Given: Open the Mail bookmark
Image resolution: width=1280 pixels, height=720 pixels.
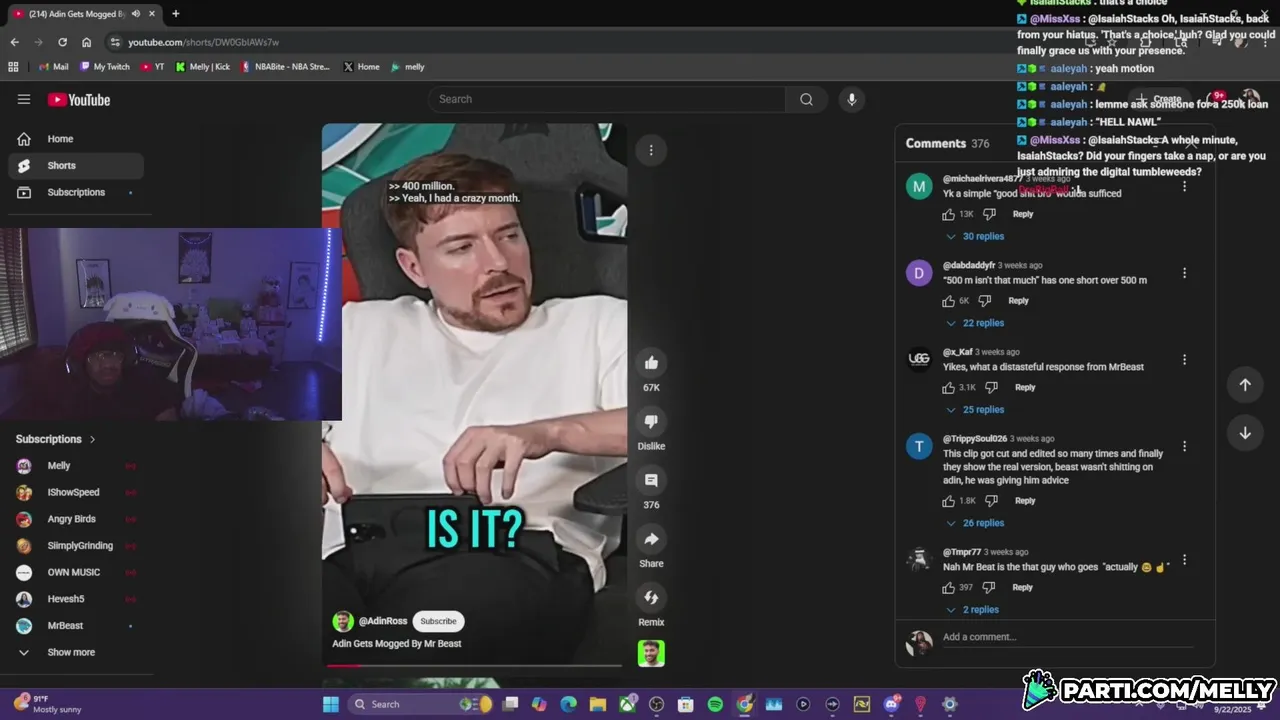Looking at the screenshot, I should (x=53, y=67).
